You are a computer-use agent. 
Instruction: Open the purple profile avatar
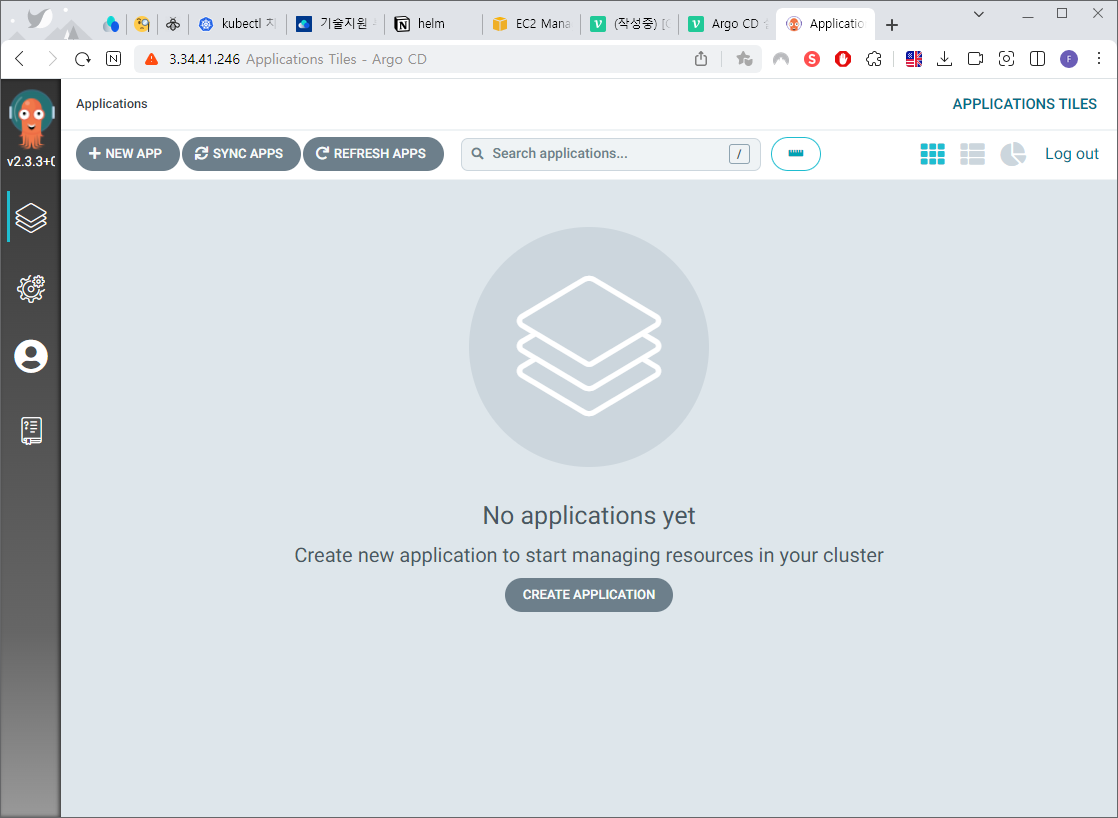1069,59
